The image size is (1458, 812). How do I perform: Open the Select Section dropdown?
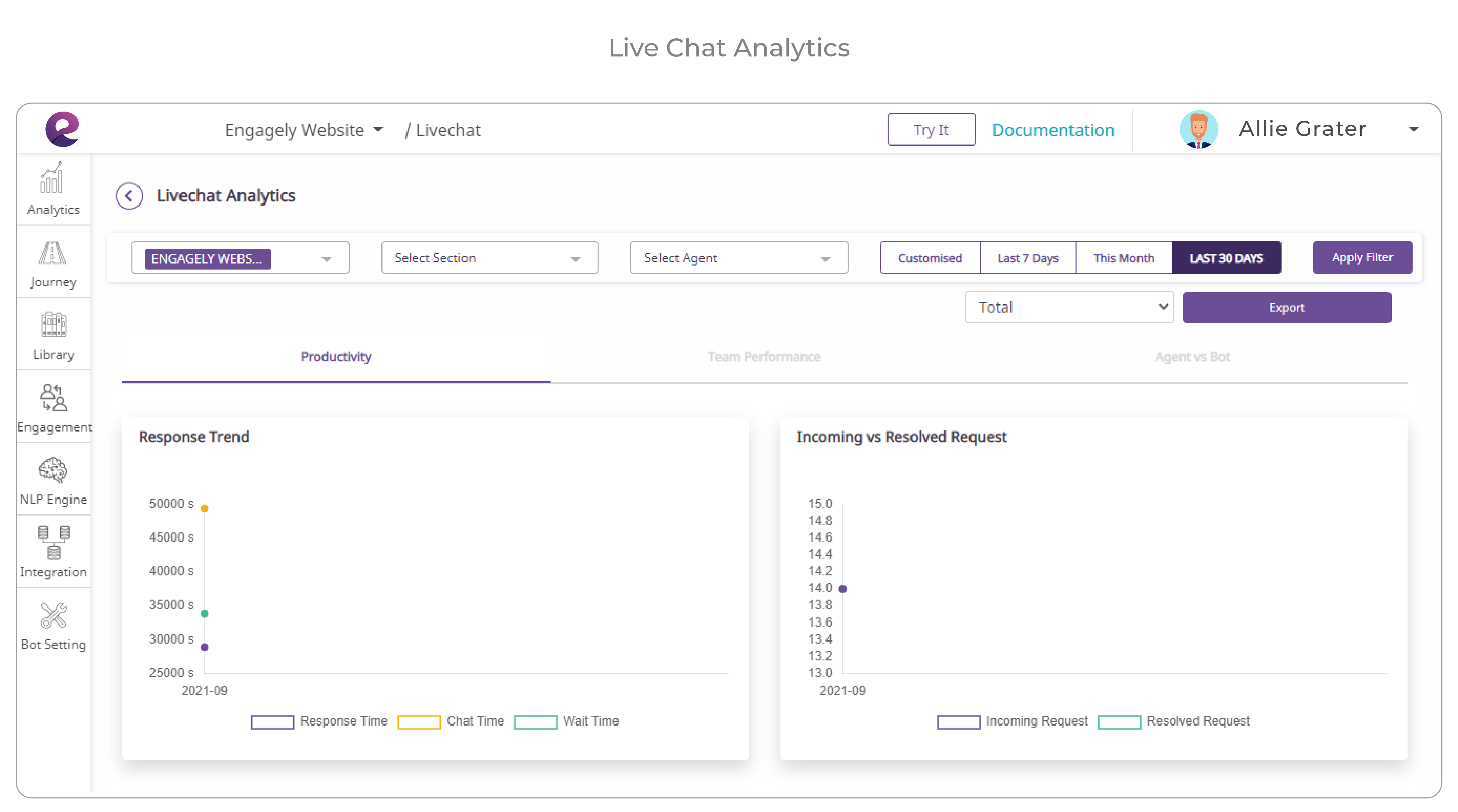pyautogui.click(x=488, y=257)
